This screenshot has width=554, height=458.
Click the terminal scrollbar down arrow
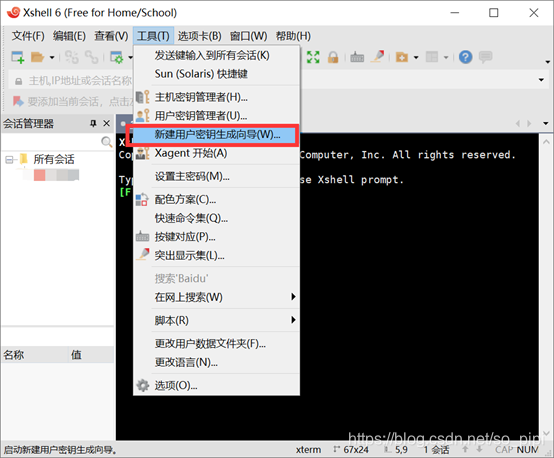click(546, 434)
